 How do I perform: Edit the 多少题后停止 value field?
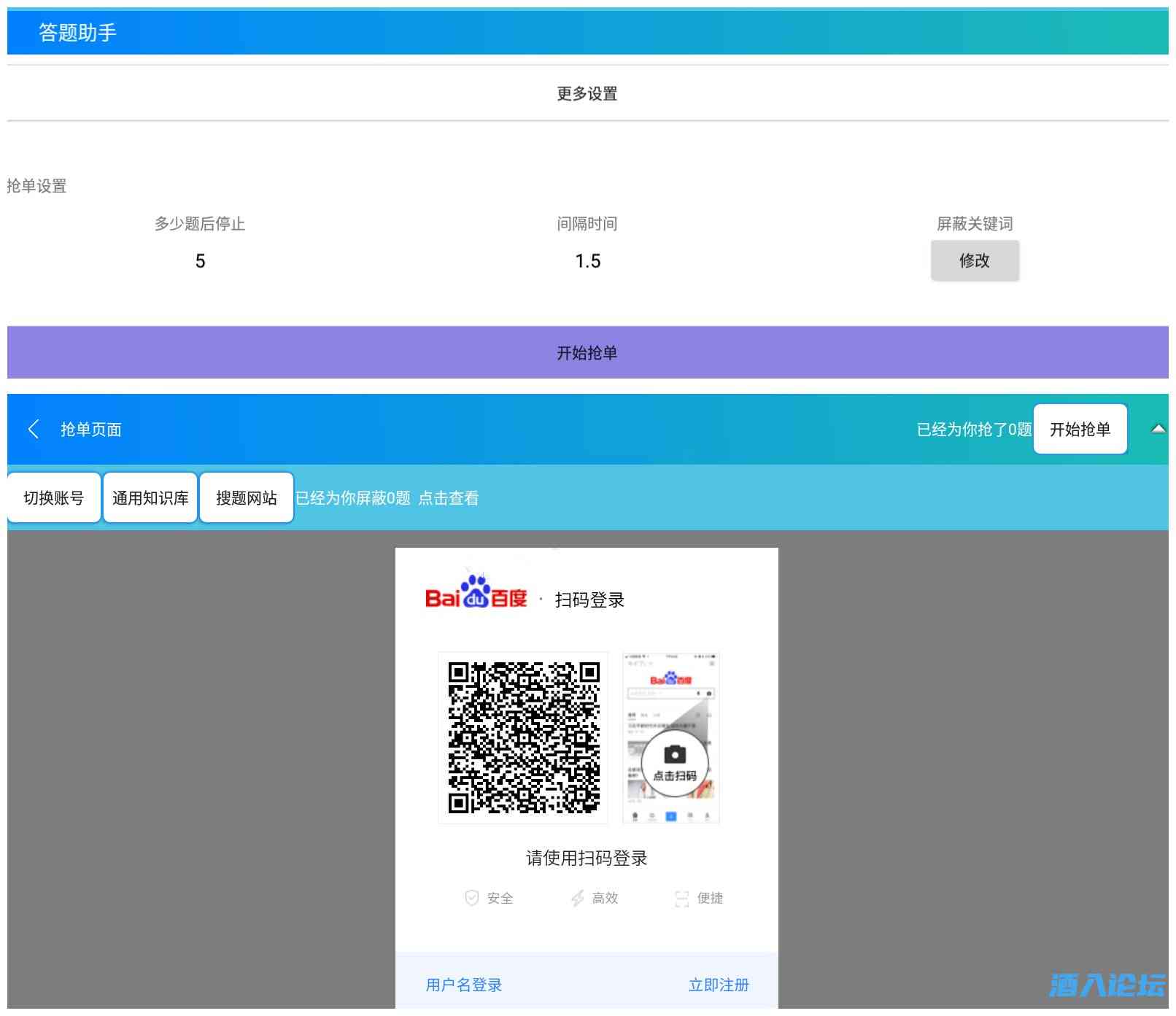[x=200, y=261]
